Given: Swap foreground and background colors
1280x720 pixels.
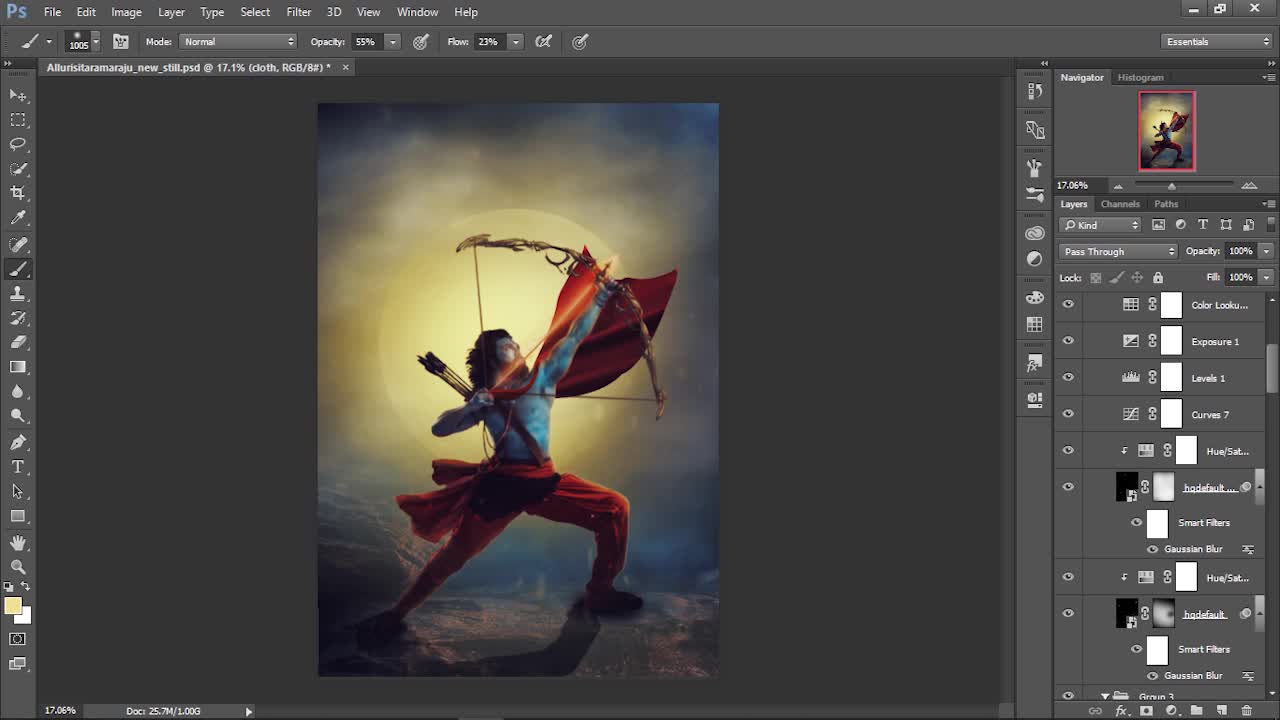Looking at the screenshot, I should 25,587.
